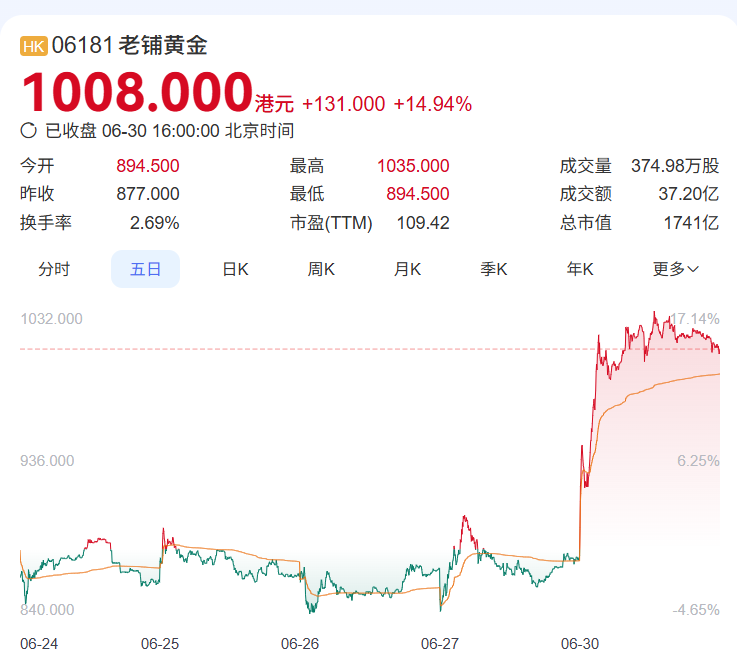
Task: Click the 06-30 date on chart axis
Action: [x=580, y=644]
